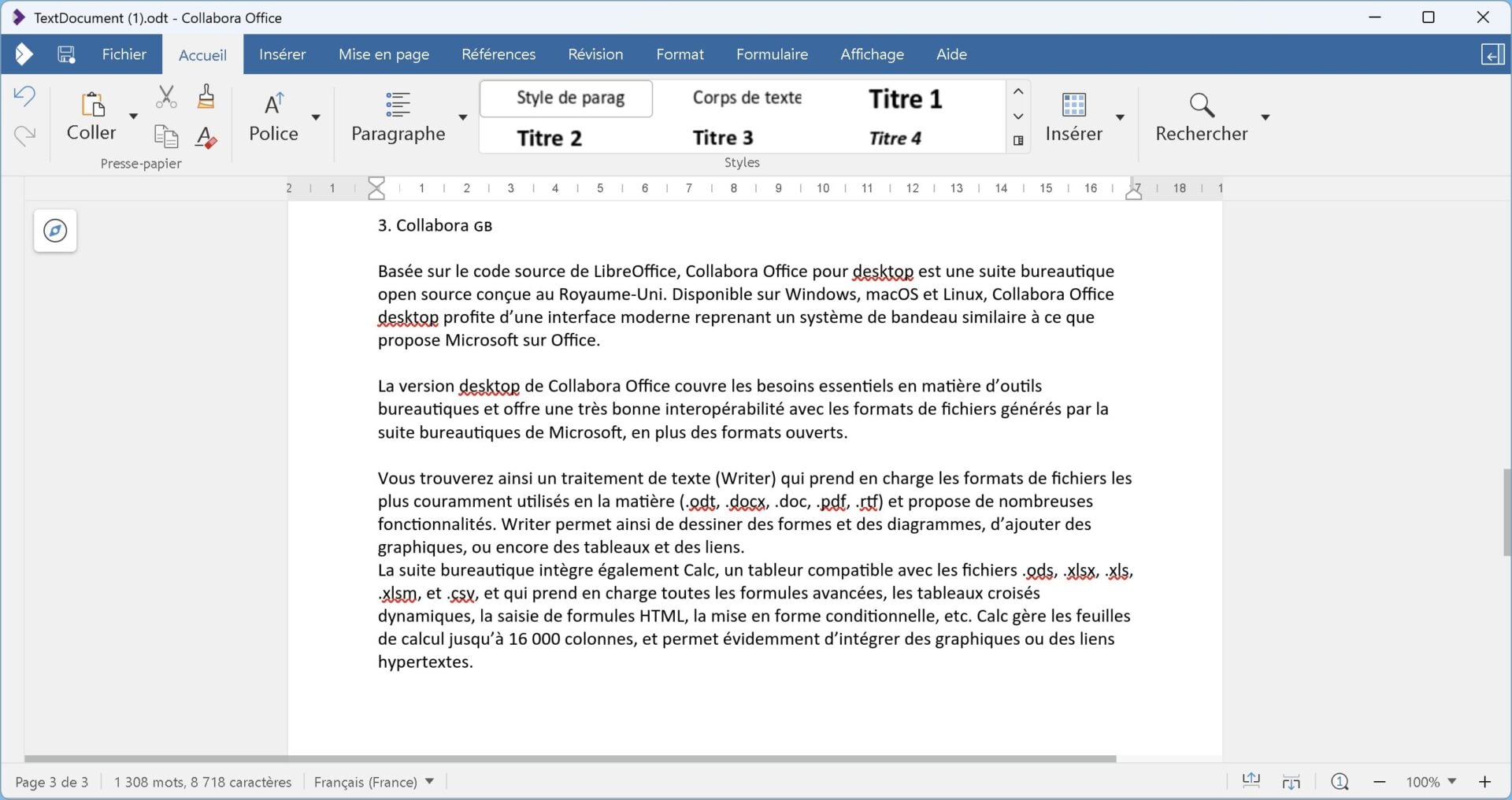Click the Collabora logo icon in menu bar
This screenshot has height=800, width=1512.
click(24, 54)
